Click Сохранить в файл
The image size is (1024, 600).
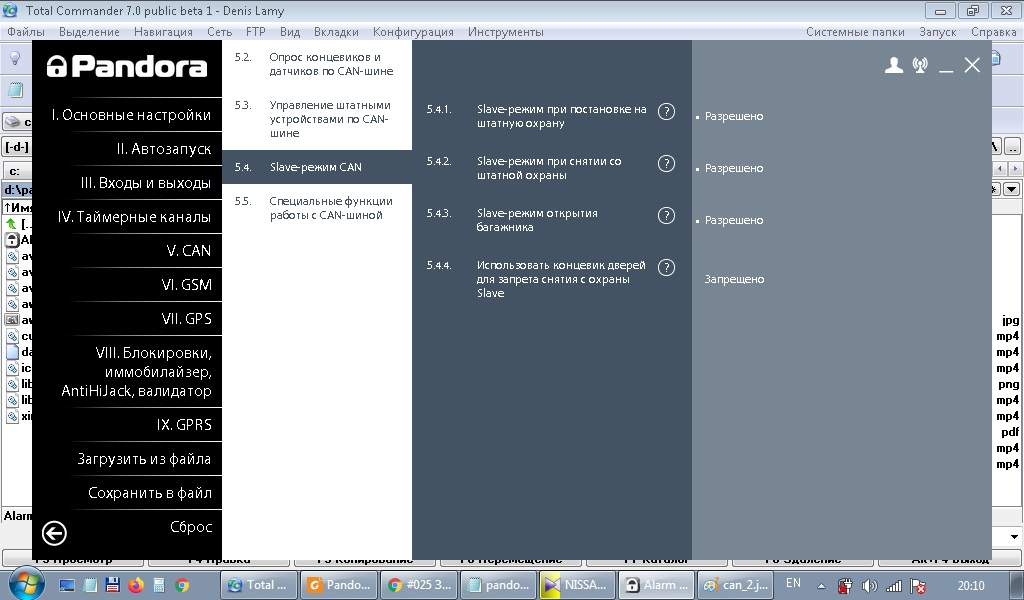(x=149, y=493)
